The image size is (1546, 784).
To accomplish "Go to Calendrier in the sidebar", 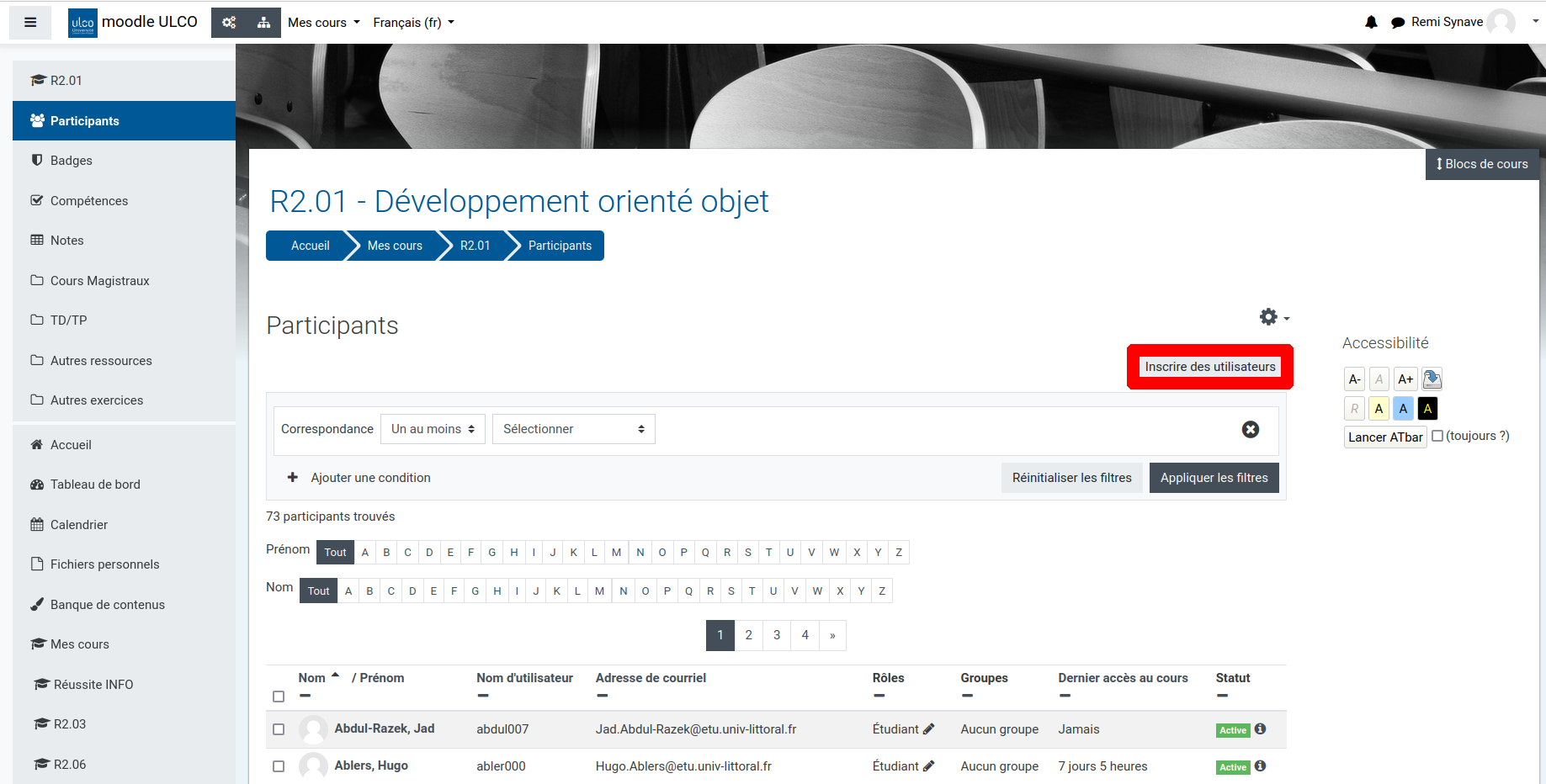I will tap(79, 525).
